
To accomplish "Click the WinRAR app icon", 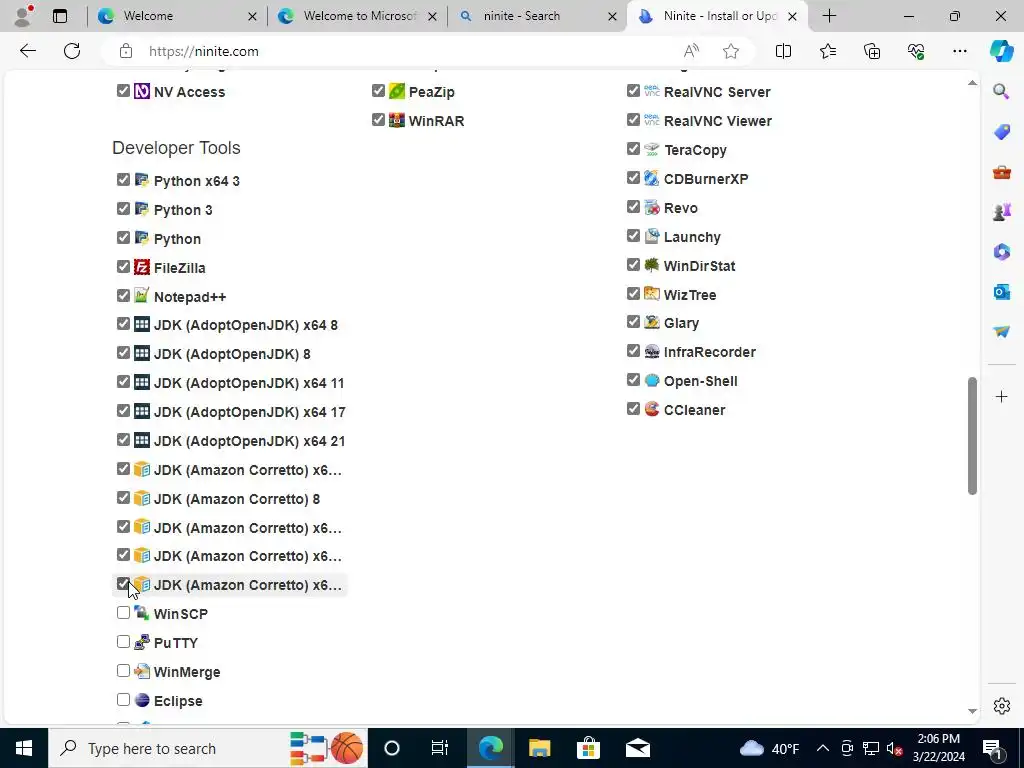I will tap(396, 120).
